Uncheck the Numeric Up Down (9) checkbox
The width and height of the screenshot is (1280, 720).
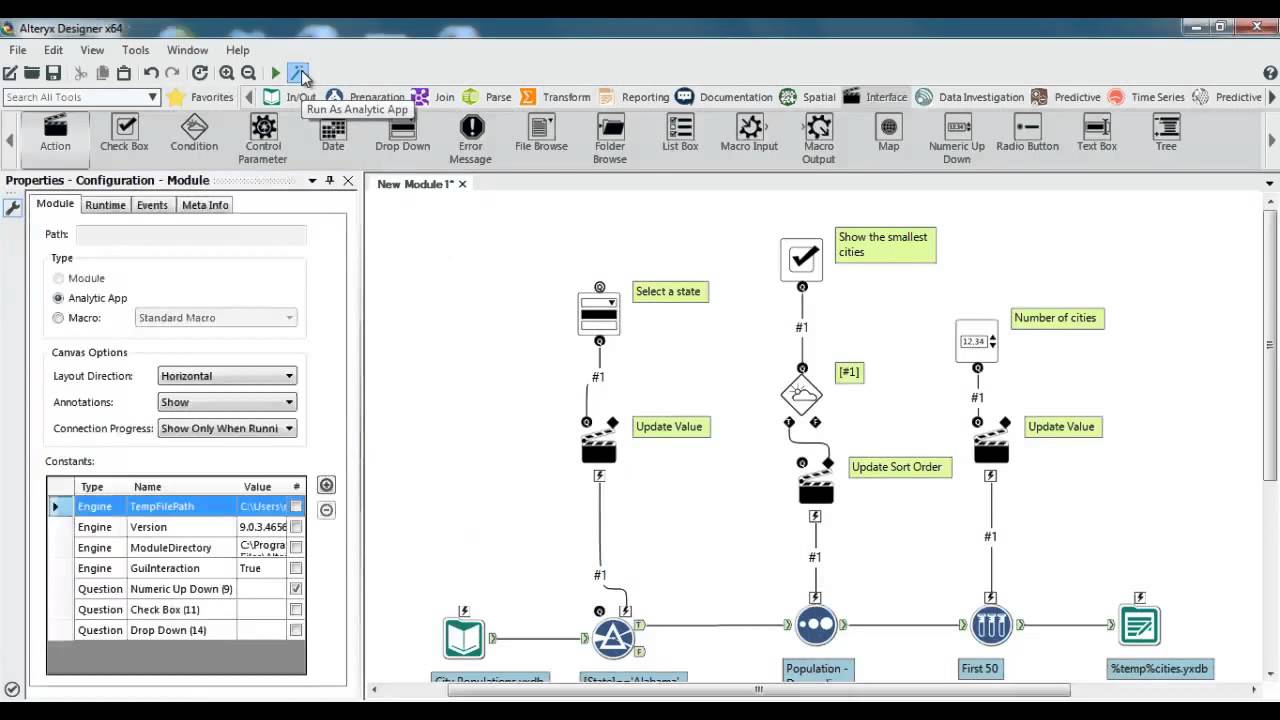pos(296,589)
